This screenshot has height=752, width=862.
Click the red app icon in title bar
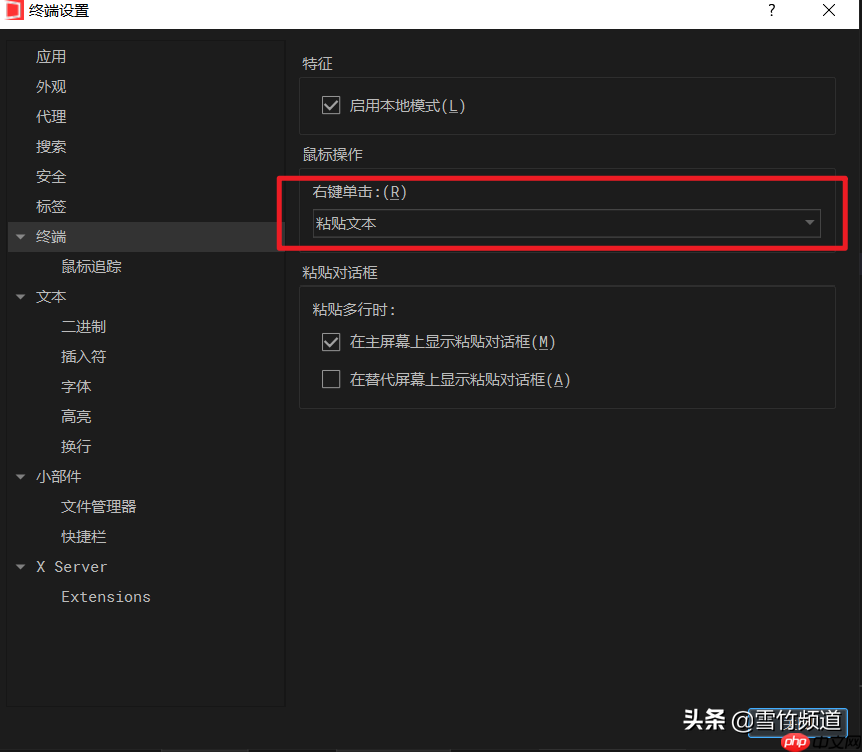click(x=14, y=10)
